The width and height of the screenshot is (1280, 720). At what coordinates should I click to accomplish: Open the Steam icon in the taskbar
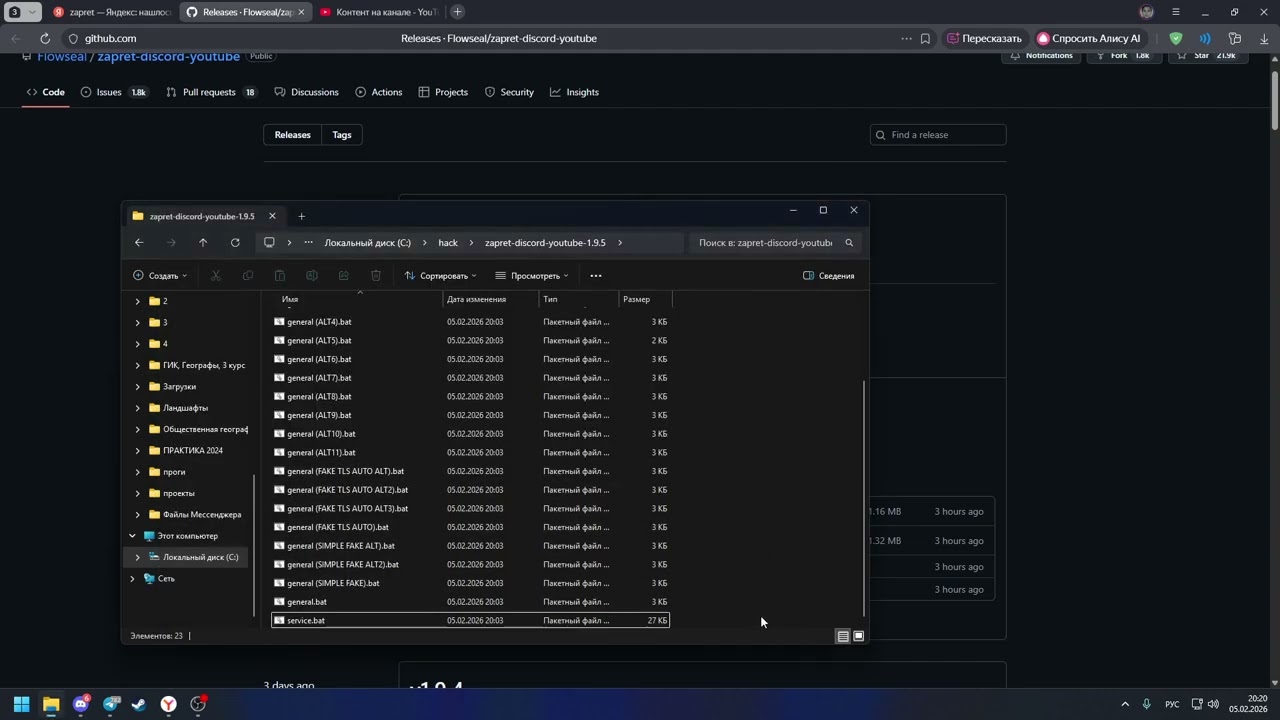140,704
